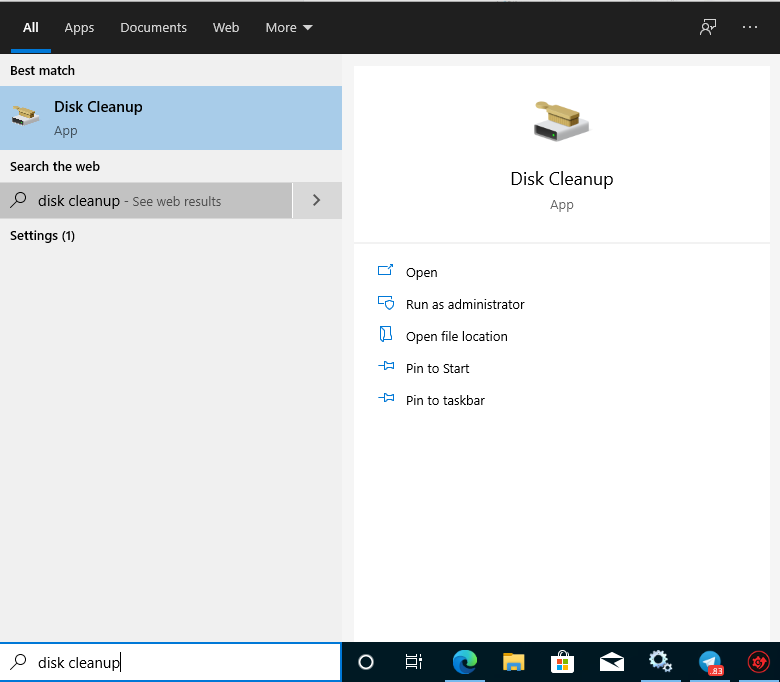Open Microsoft Store from taskbar

(562, 662)
